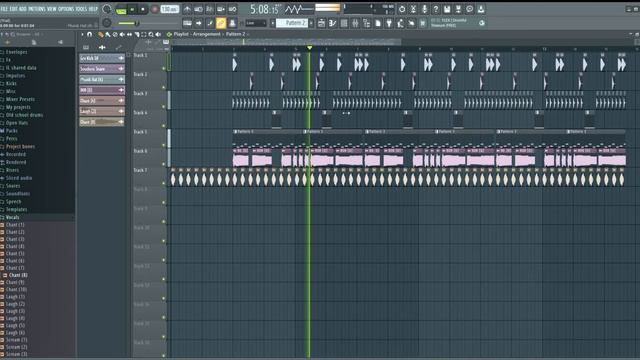
Task: Open the FILE menu
Action: pyautogui.click(x=4, y=9)
